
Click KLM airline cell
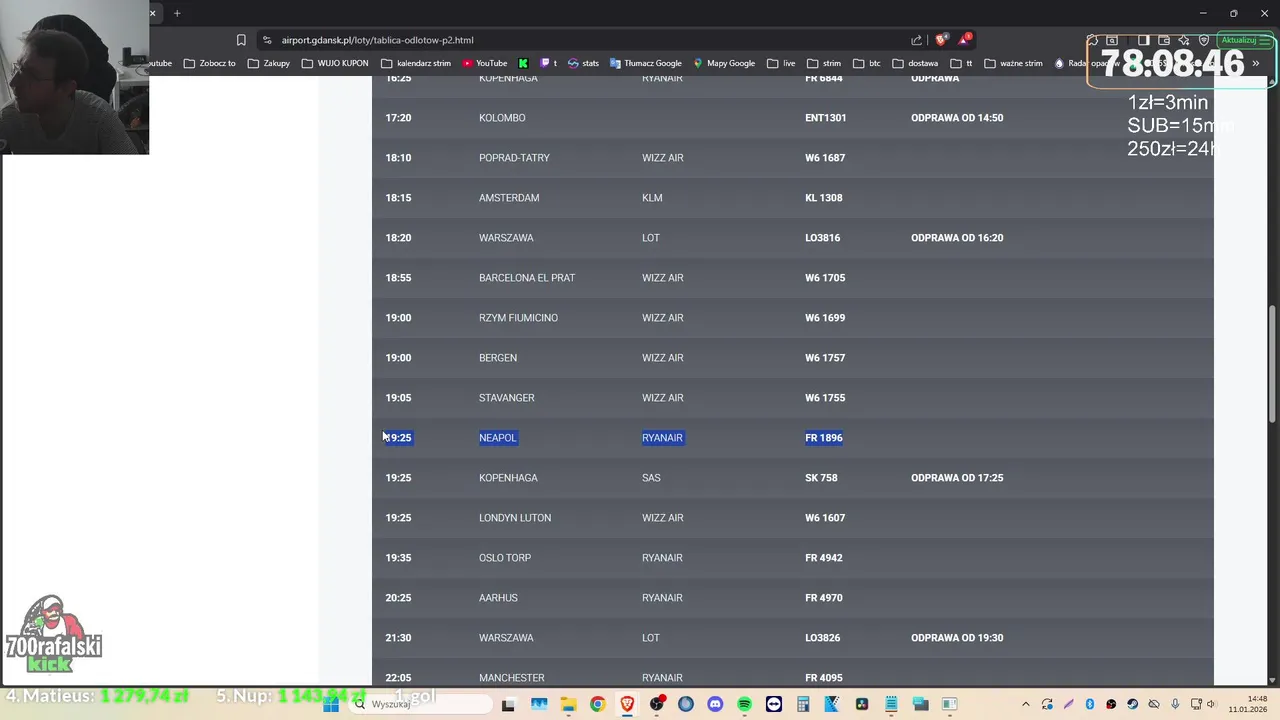(x=652, y=198)
